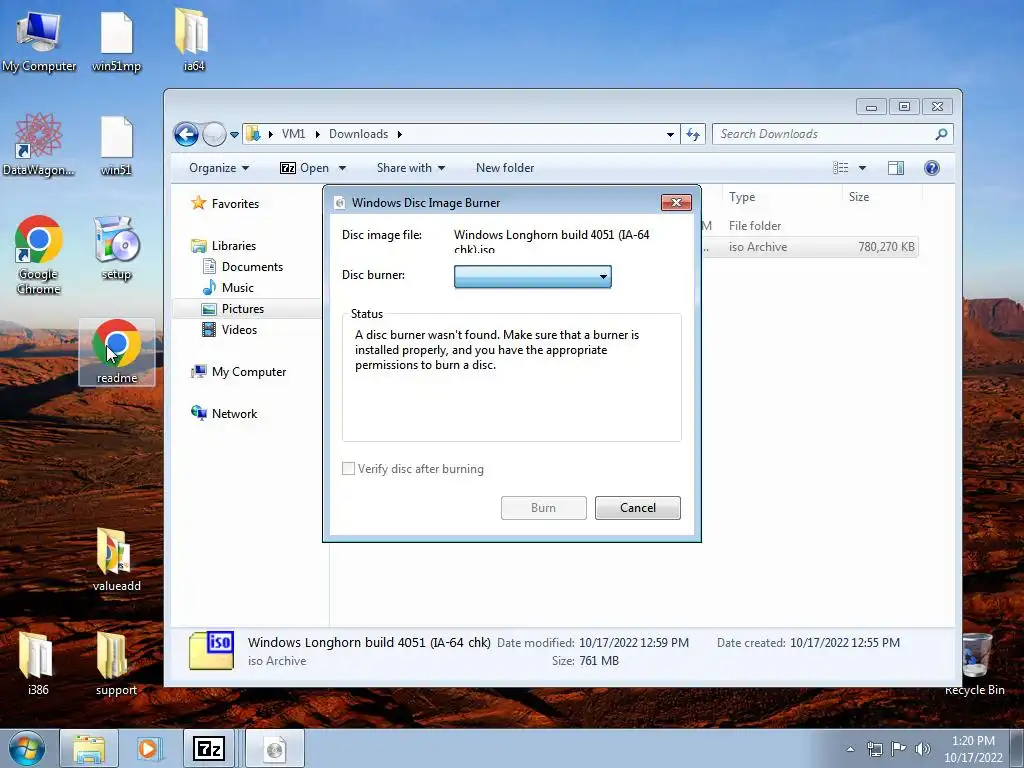The image size is (1024, 768).
Task: Open the view options dropdown arrow
Action: pyautogui.click(x=862, y=168)
